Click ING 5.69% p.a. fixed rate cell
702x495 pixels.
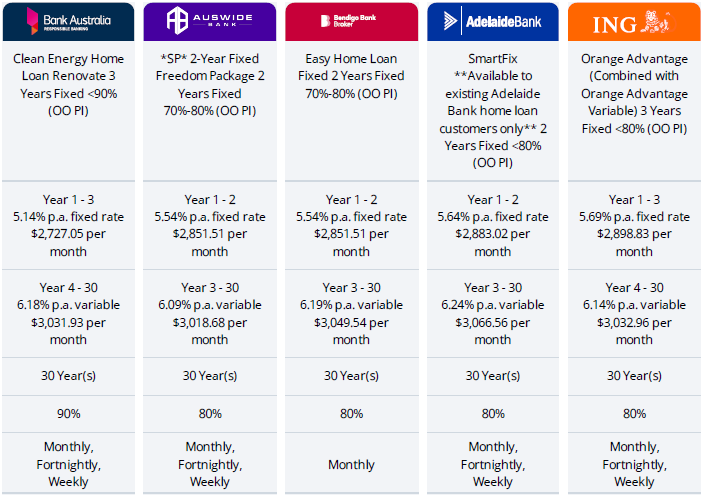click(634, 226)
